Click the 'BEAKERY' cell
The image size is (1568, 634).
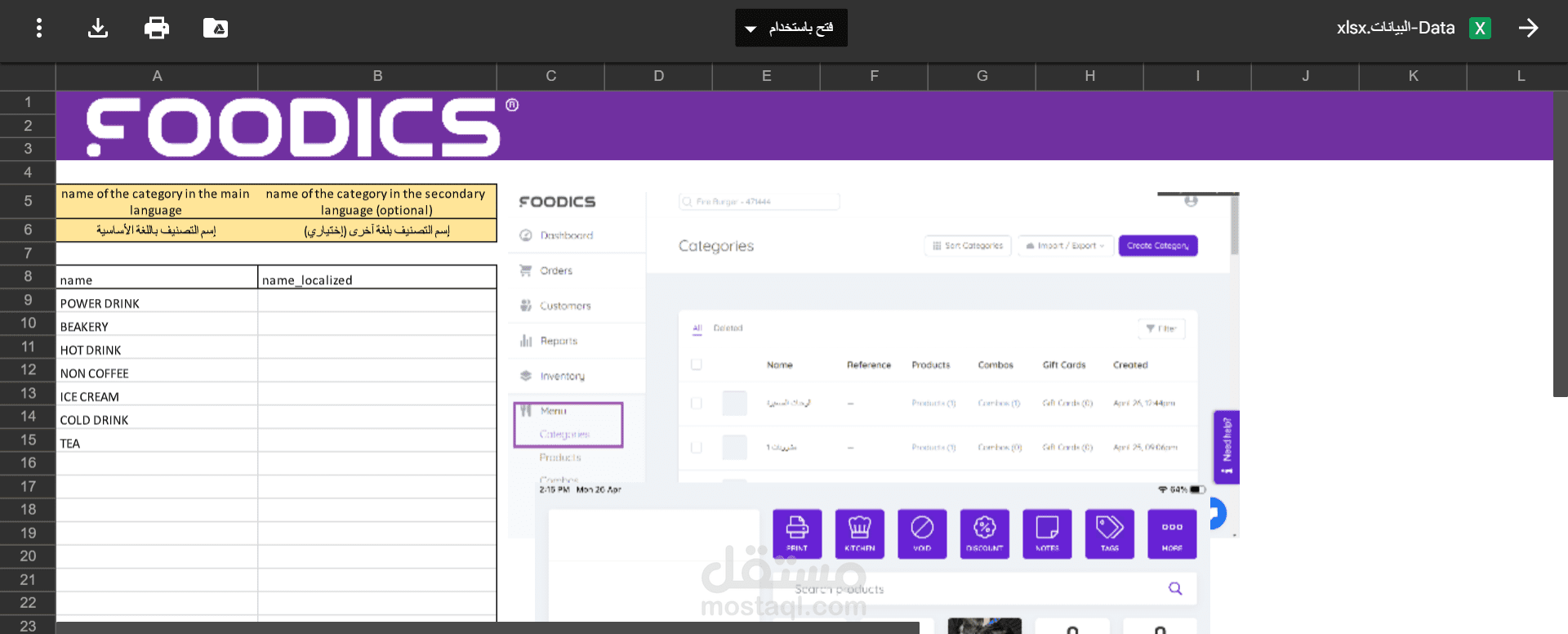157,324
